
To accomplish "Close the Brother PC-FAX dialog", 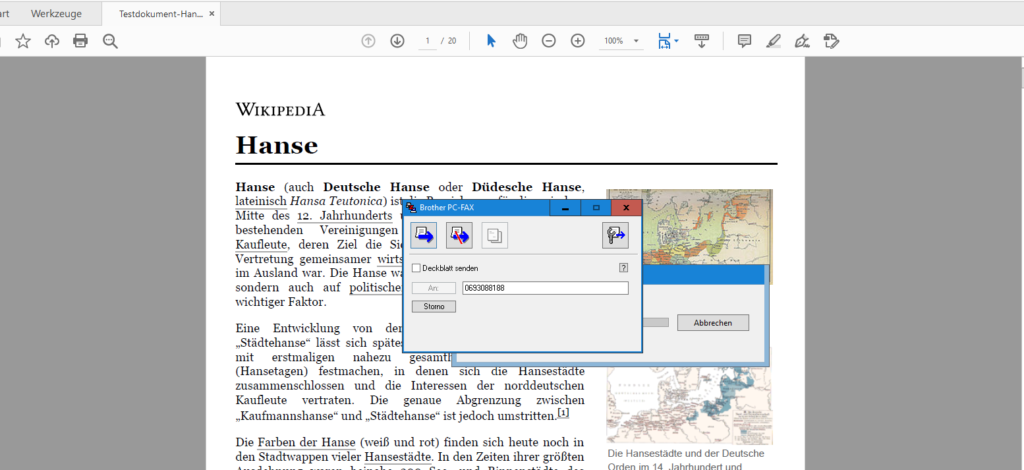I will tap(626, 208).
